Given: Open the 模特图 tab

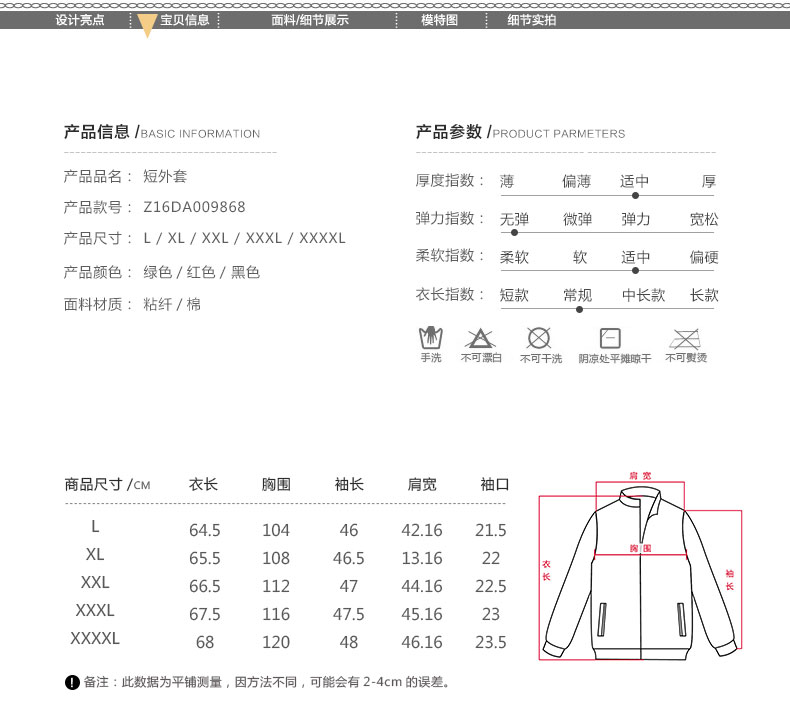Looking at the screenshot, I should click(439, 20).
